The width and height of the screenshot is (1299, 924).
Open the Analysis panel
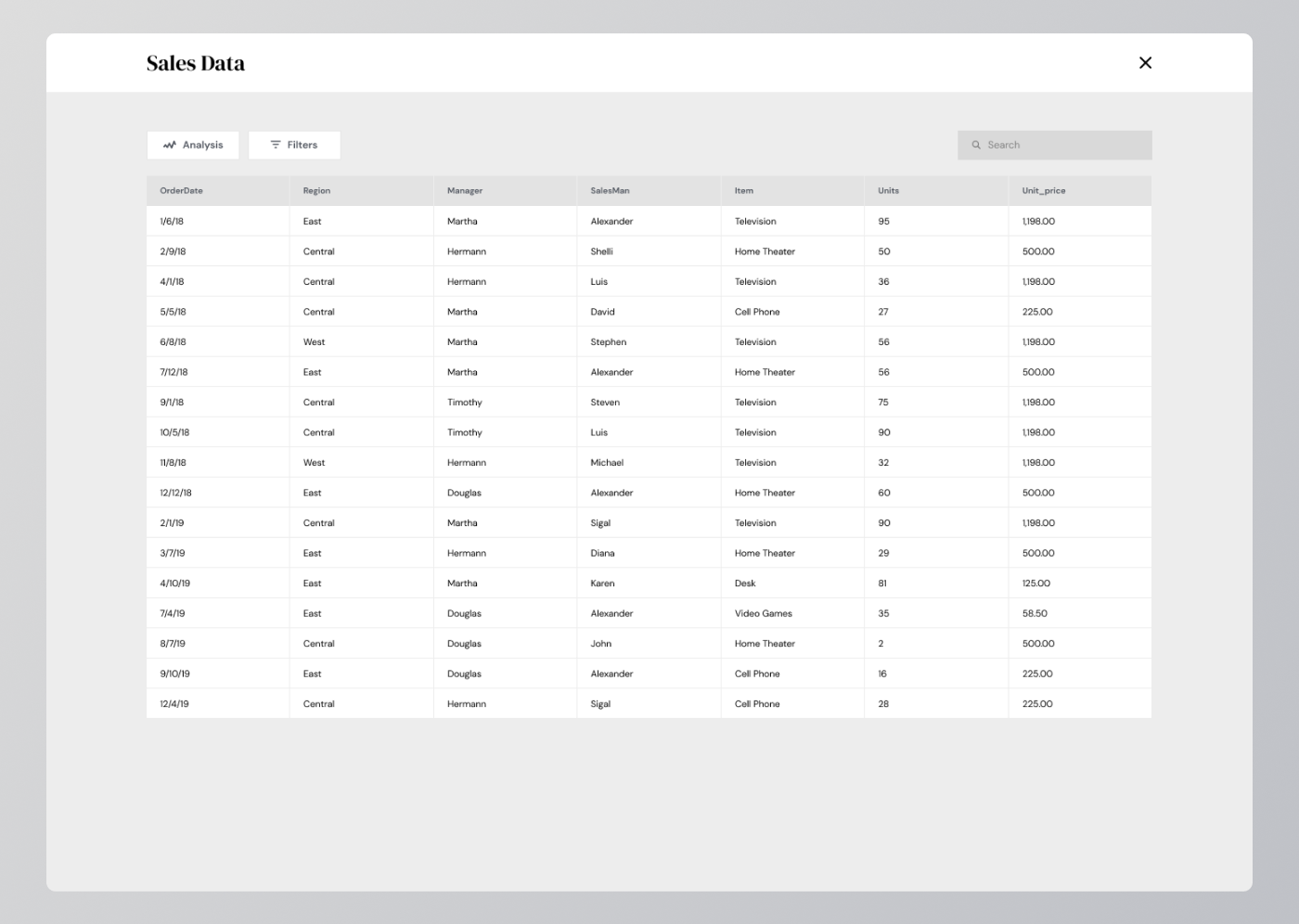point(193,145)
